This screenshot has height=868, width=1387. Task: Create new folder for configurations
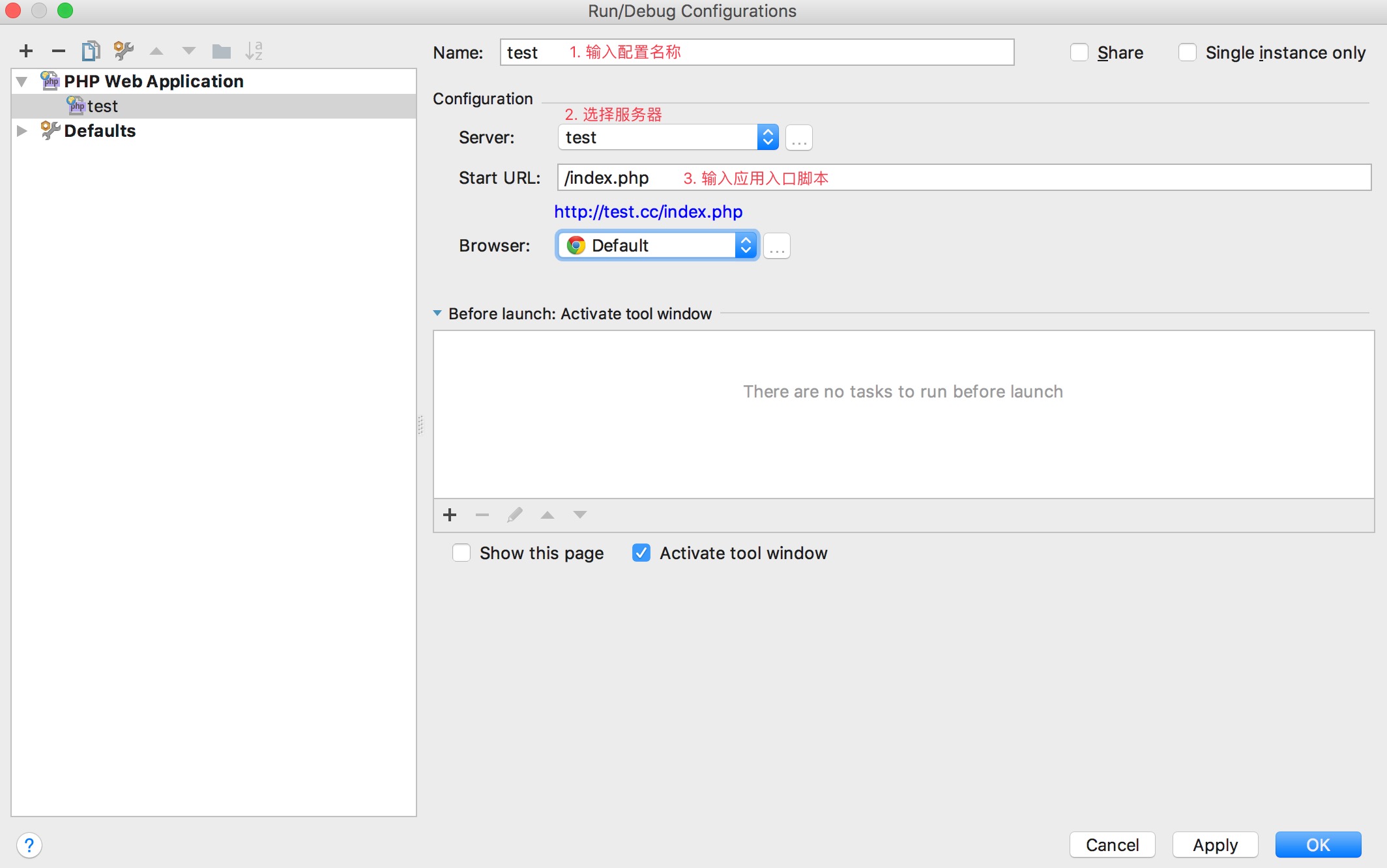[222, 51]
